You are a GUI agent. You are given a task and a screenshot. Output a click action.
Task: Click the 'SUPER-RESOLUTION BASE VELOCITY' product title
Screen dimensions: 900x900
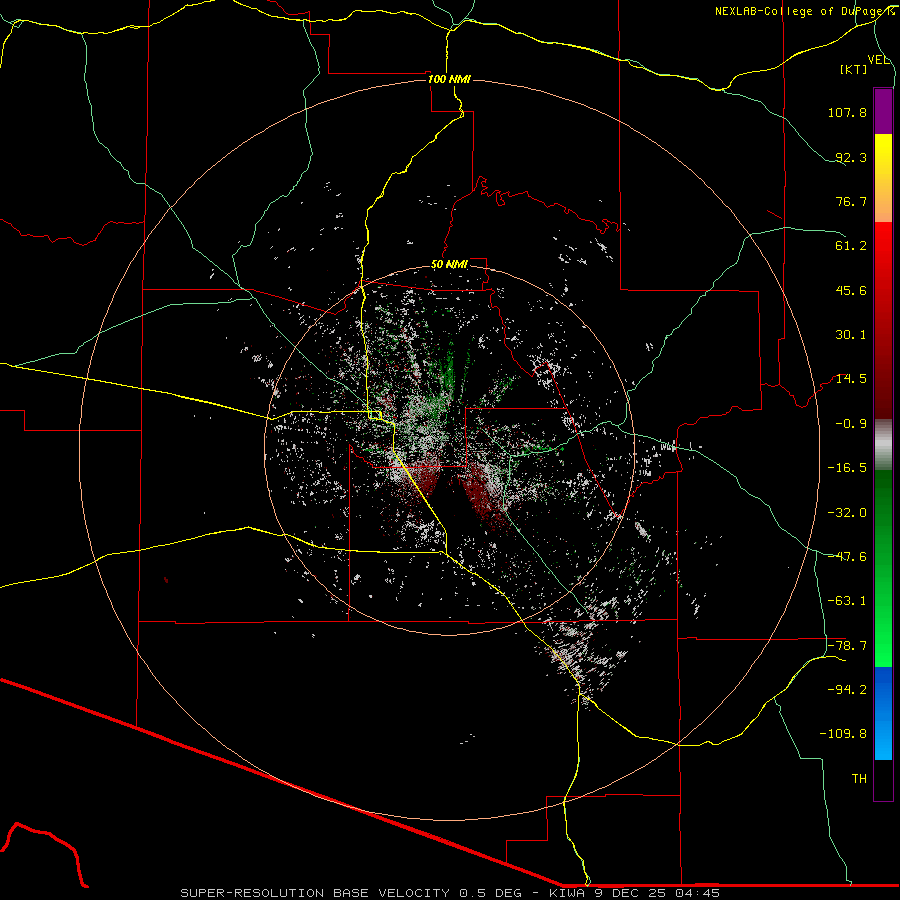(315, 893)
